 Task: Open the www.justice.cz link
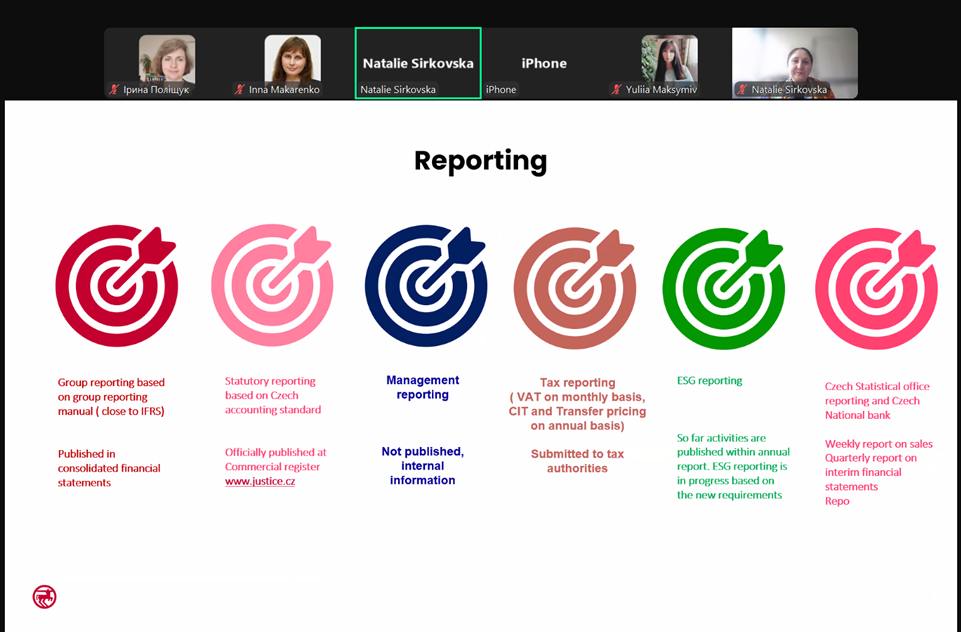click(x=260, y=481)
